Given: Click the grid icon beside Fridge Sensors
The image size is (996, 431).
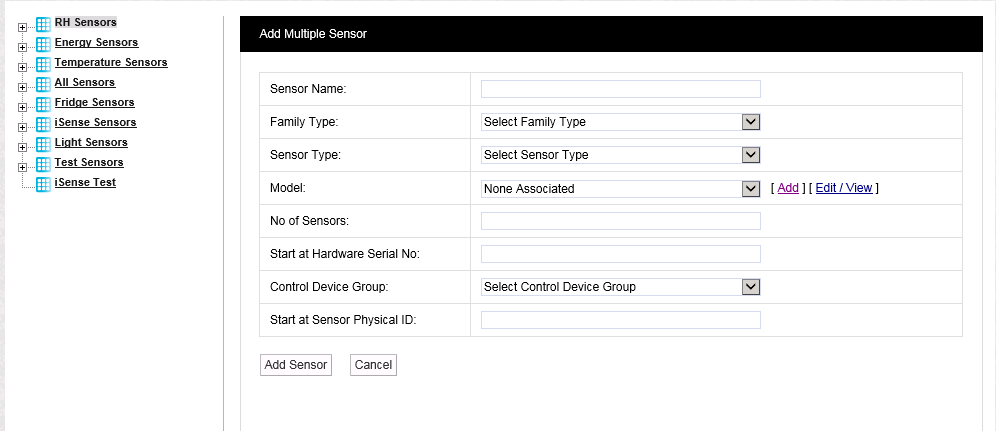Looking at the screenshot, I should pyautogui.click(x=43, y=105).
